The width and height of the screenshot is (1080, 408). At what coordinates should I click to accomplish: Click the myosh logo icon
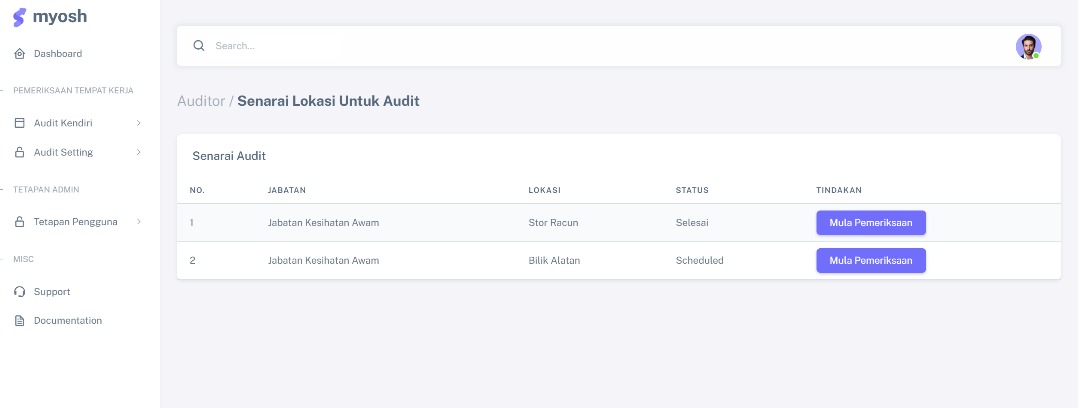pyautogui.click(x=19, y=18)
